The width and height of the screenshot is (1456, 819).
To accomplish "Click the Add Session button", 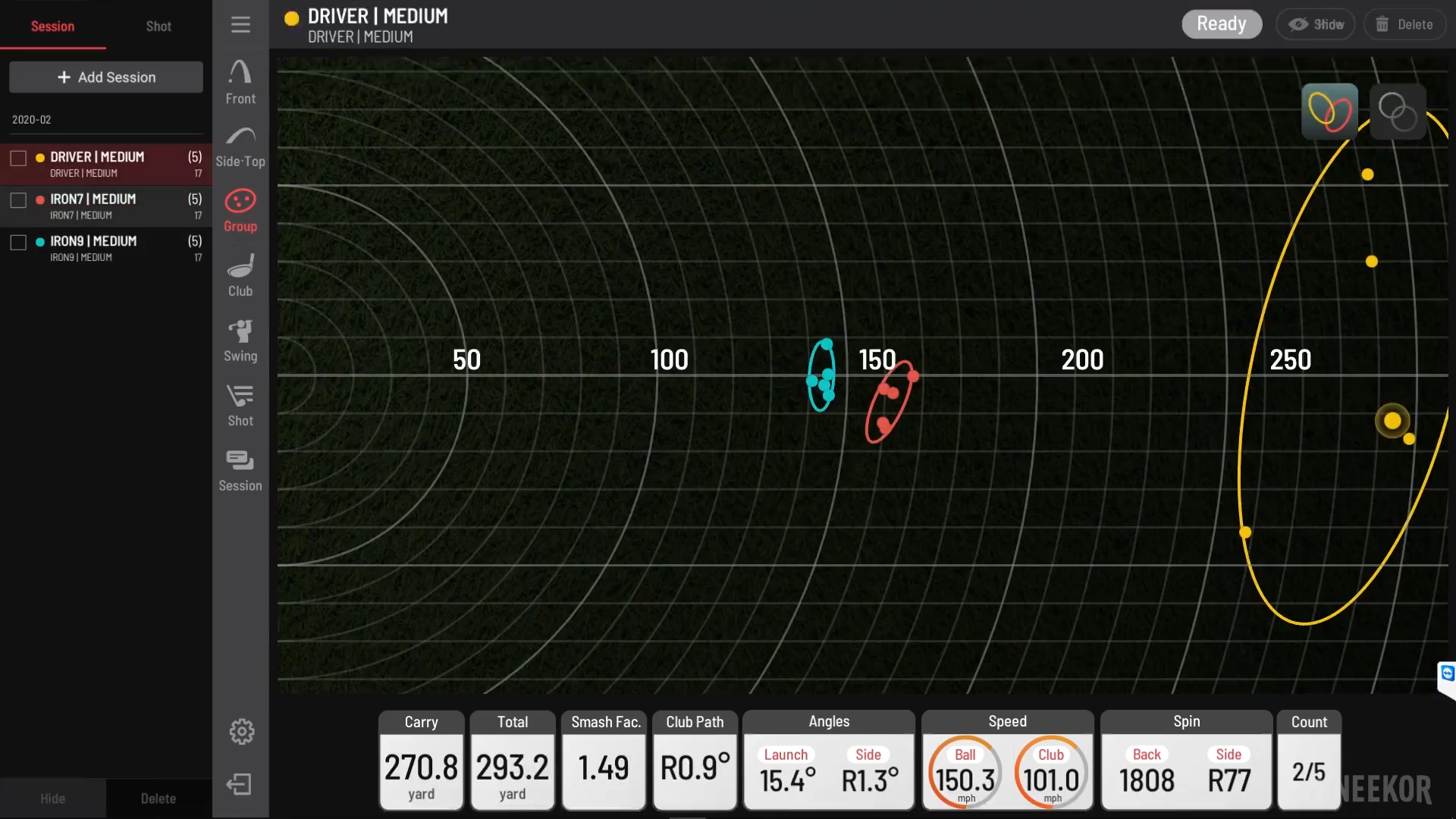I will (x=106, y=77).
